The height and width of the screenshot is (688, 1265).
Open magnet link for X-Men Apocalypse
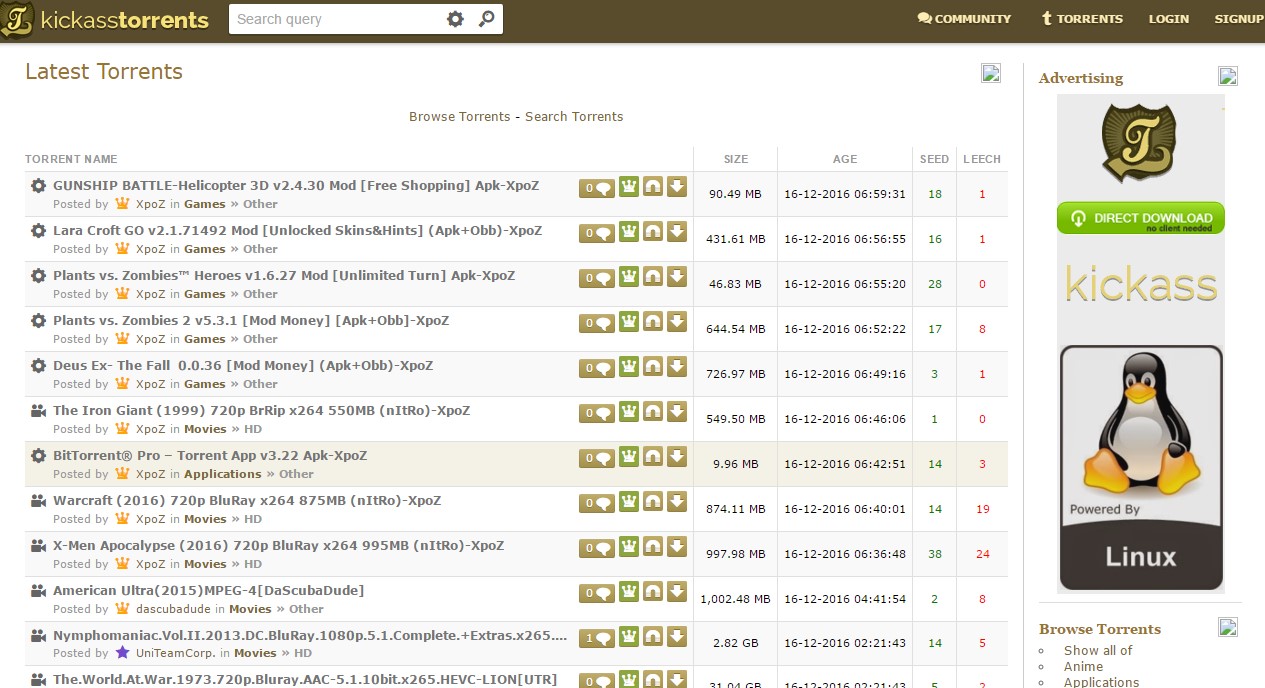(653, 546)
